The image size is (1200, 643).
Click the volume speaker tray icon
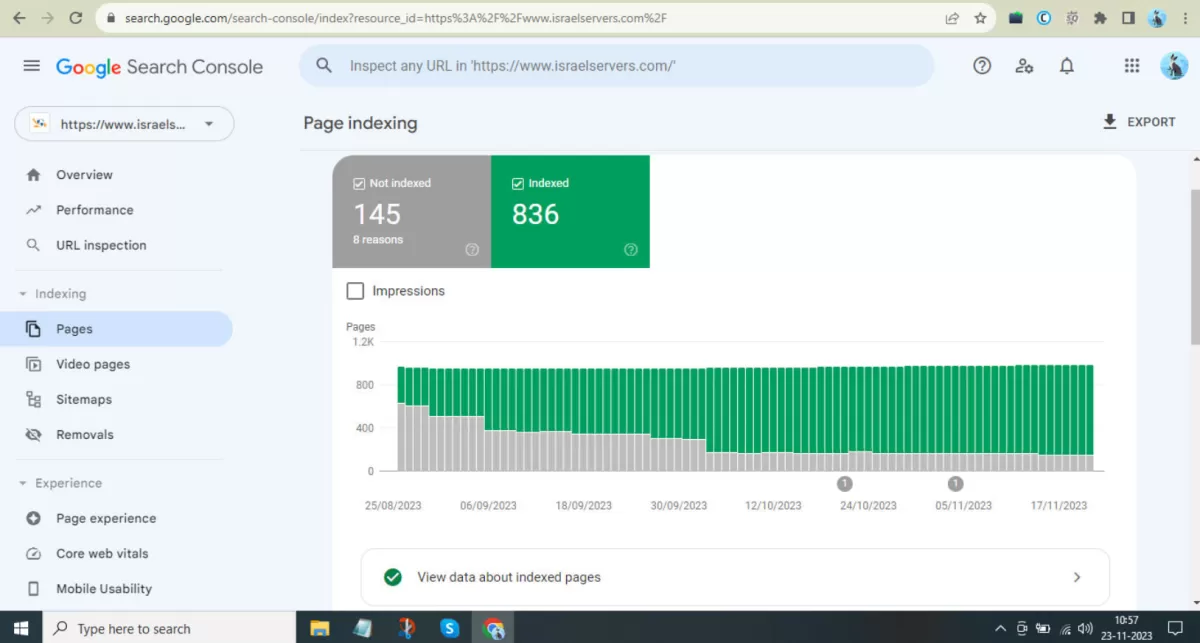point(1085,628)
